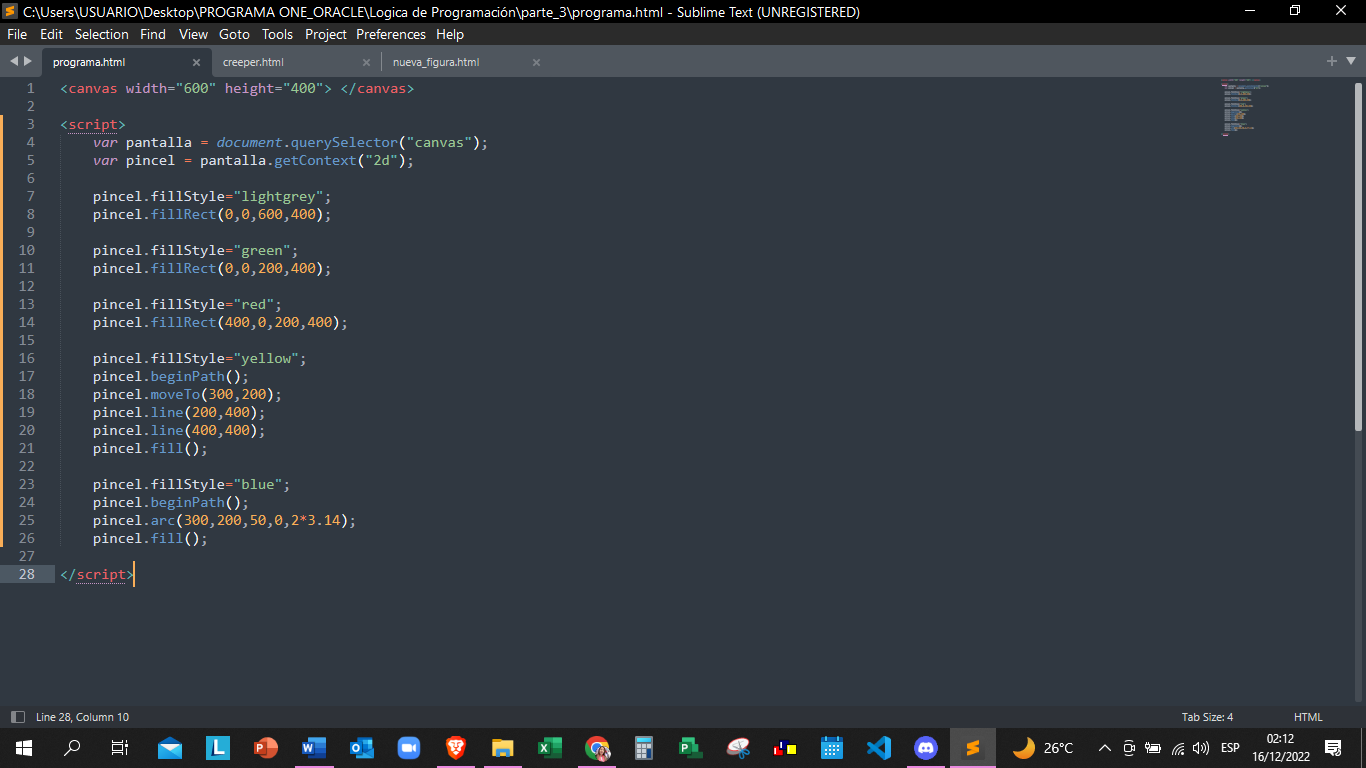This screenshot has height=768, width=1366.
Task: Open the Project menu
Action: point(326,34)
